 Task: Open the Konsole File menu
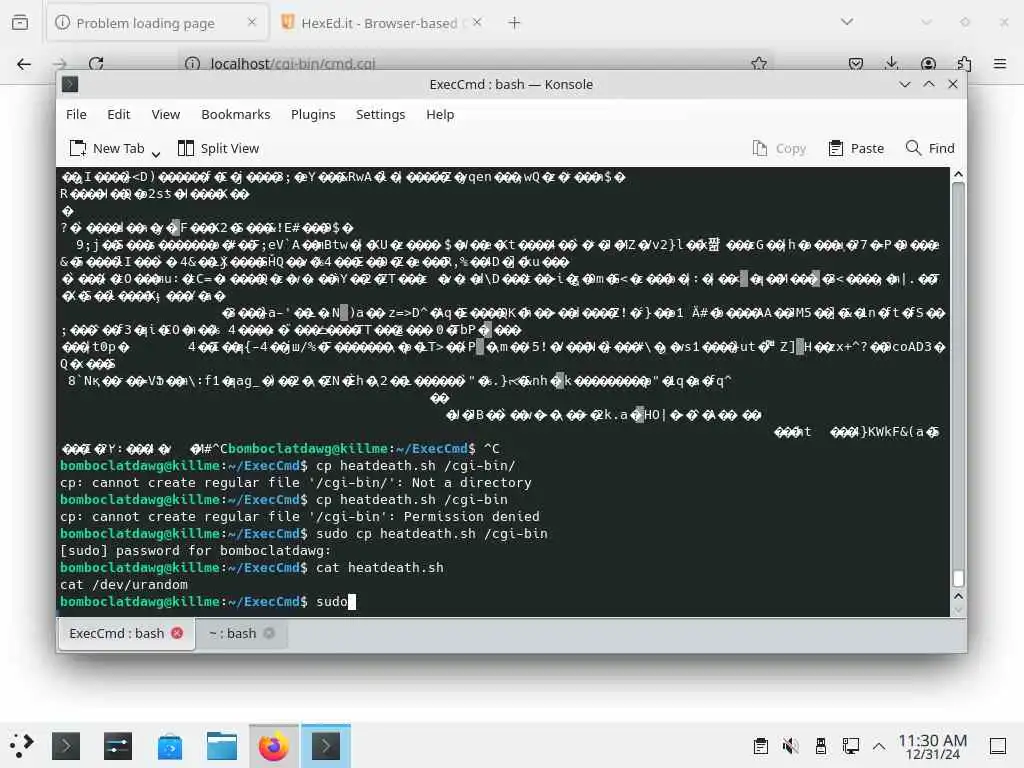pos(76,114)
